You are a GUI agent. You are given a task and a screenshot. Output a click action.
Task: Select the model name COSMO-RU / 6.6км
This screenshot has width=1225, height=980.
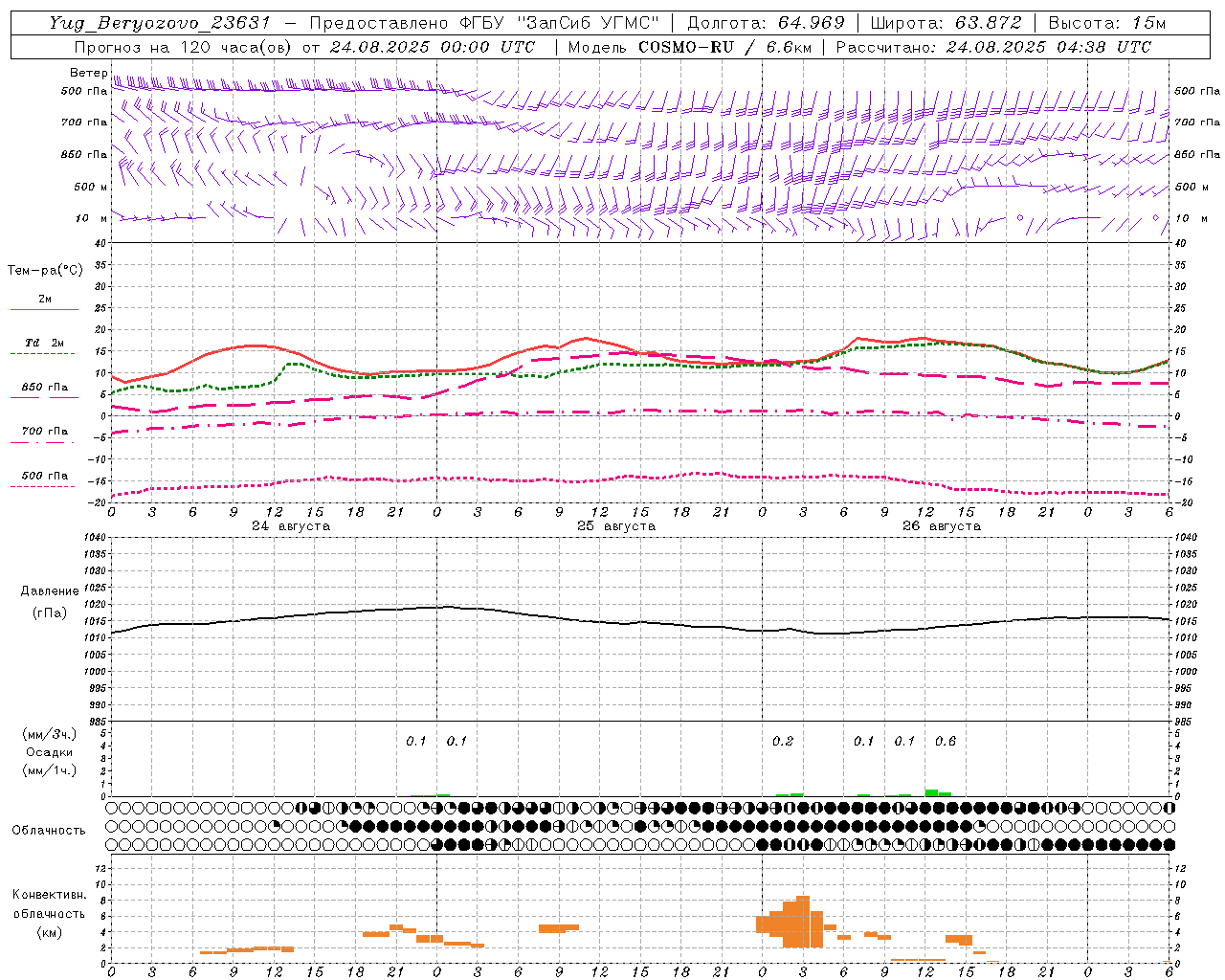724,47
